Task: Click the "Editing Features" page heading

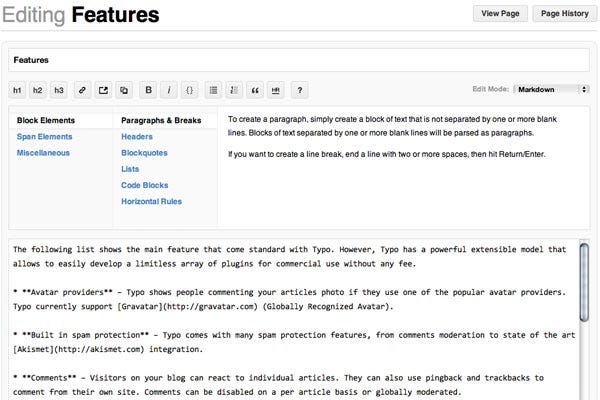Action: [x=81, y=15]
